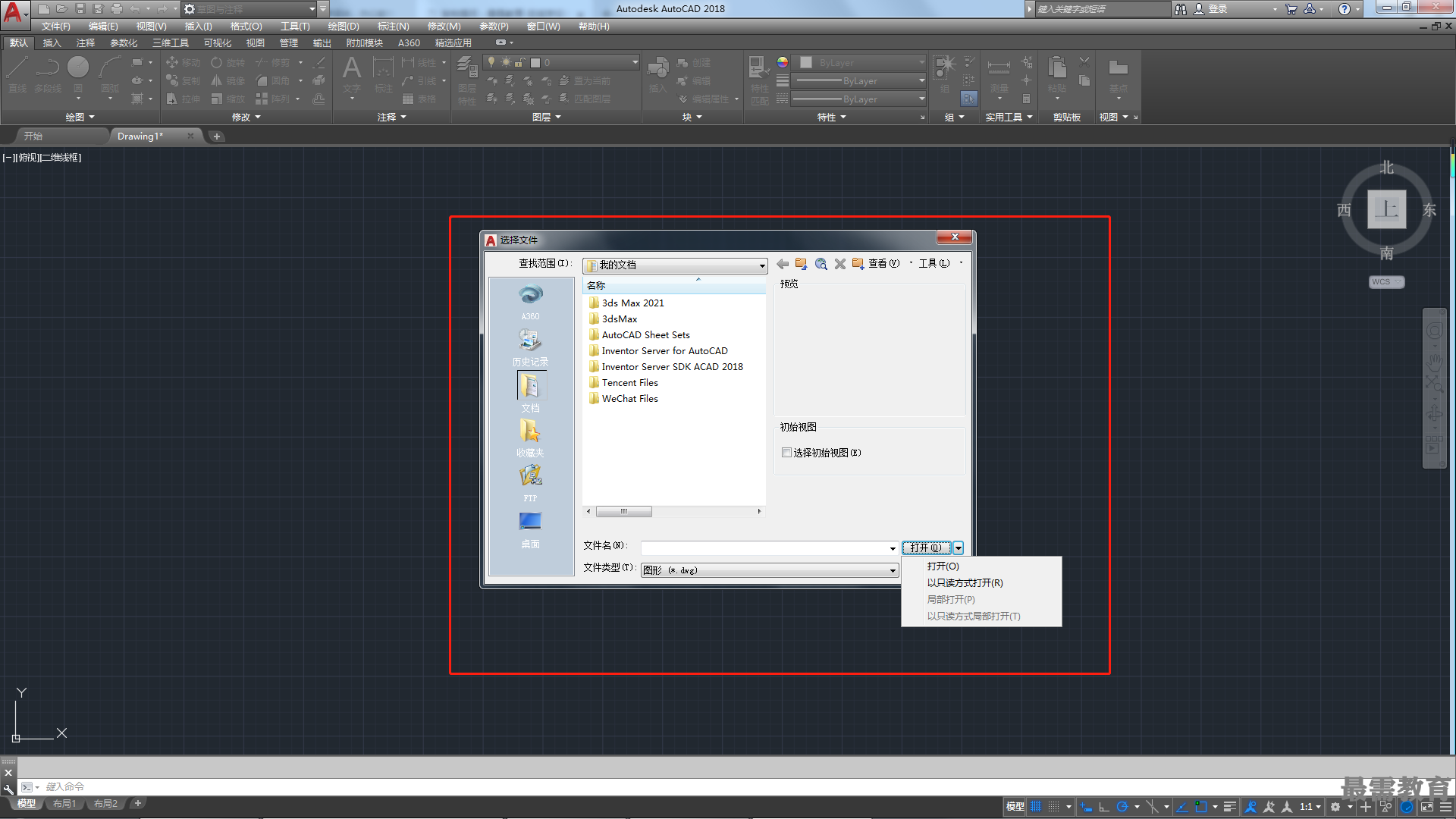Go up one folder level in the file dialog
Viewport: 1456px width, 819px height.
(x=801, y=264)
